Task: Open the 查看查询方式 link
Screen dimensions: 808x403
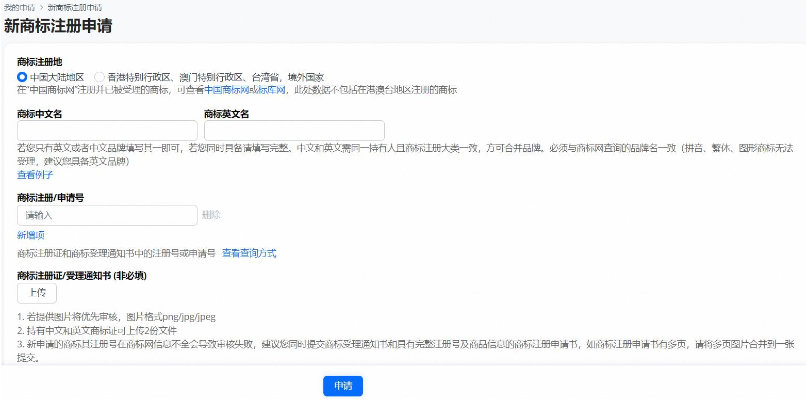Action: pos(249,253)
